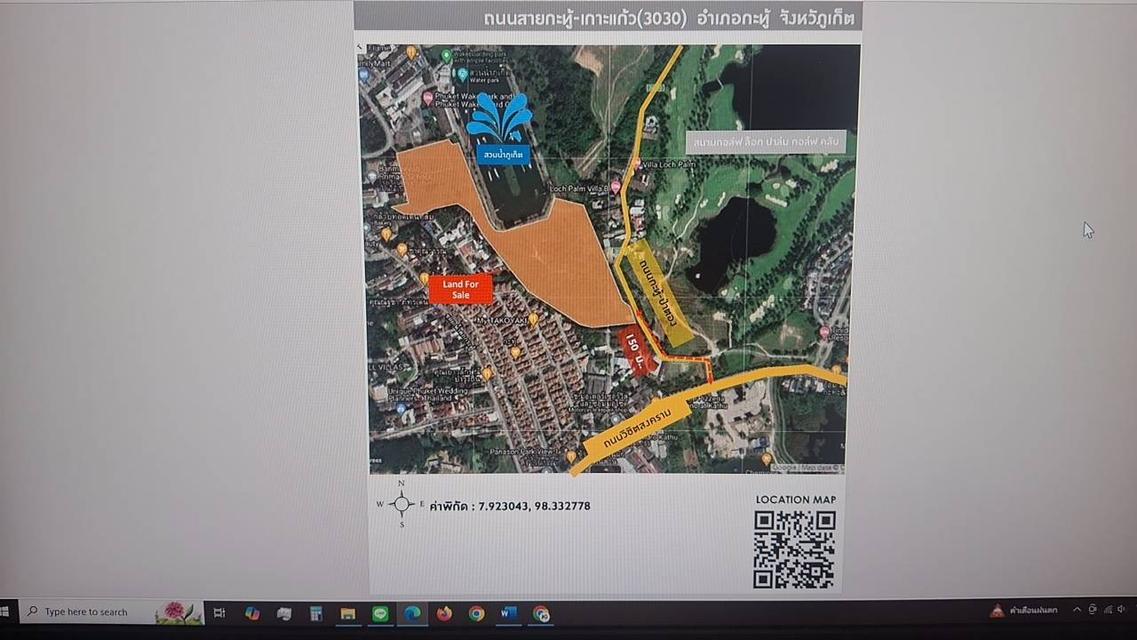The image size is (1137, 640).
Task: Click the LOCATION MAP QR code
Action: click(x=795, y=549)
